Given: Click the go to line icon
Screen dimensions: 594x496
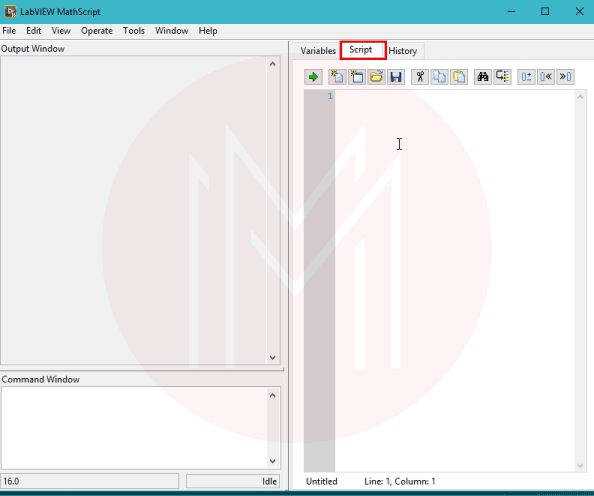Looking at the screenshot, I should (503, 77).
